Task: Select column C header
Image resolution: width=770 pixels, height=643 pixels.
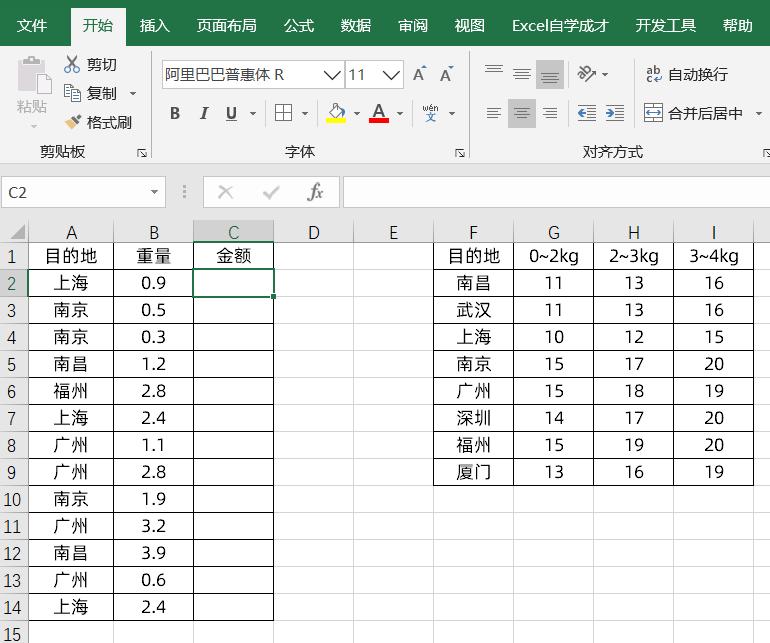Action: click(233, 232)
